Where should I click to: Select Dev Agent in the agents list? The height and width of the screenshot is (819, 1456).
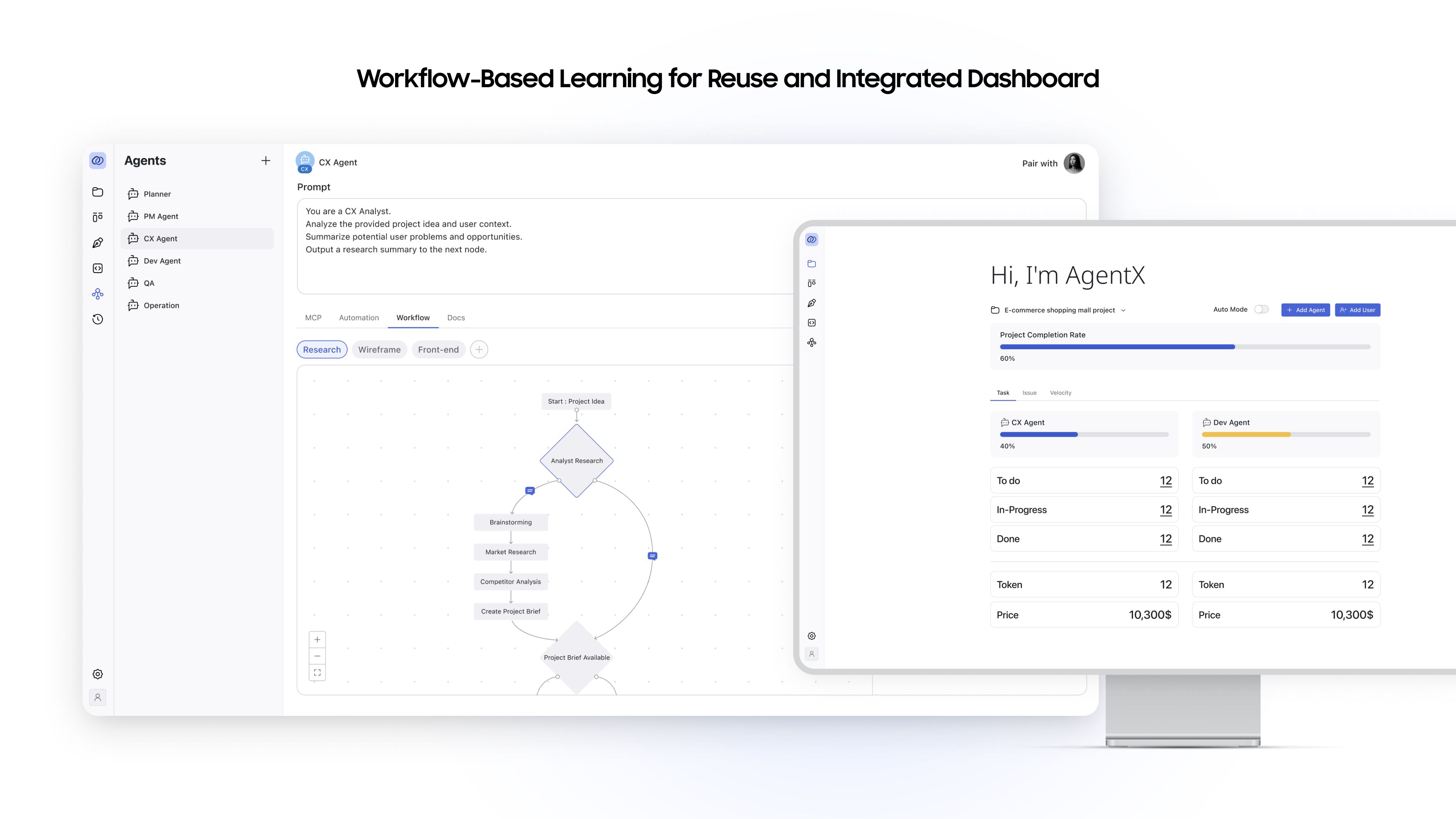(x=162, y=260)
